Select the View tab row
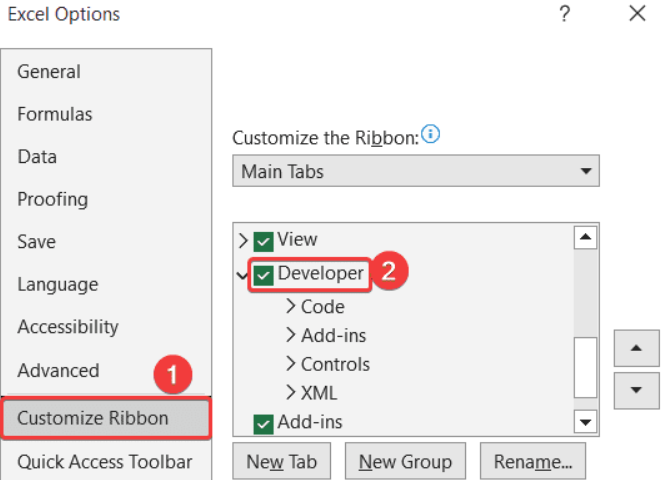The height and width of the screenshot is (480, 670). click(297, 239)
